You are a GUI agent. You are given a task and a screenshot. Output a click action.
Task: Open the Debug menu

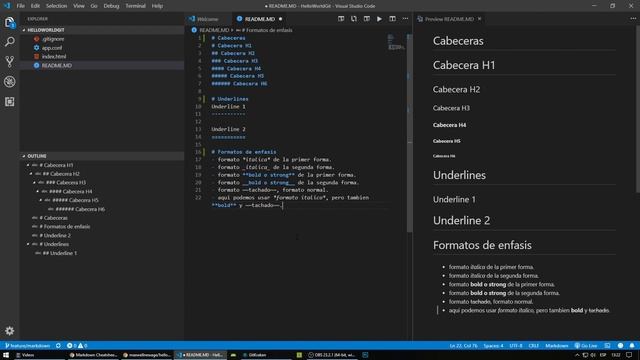point(111,6)
